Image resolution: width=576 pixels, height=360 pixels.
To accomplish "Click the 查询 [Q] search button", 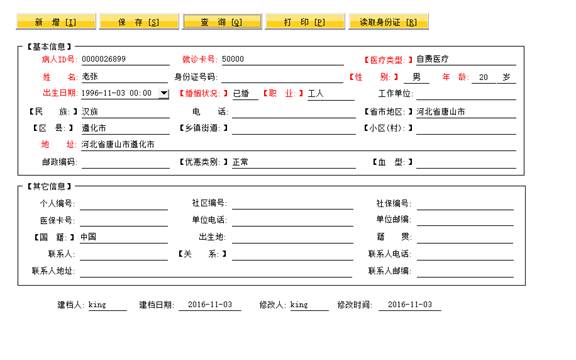I will pos(222,22).
